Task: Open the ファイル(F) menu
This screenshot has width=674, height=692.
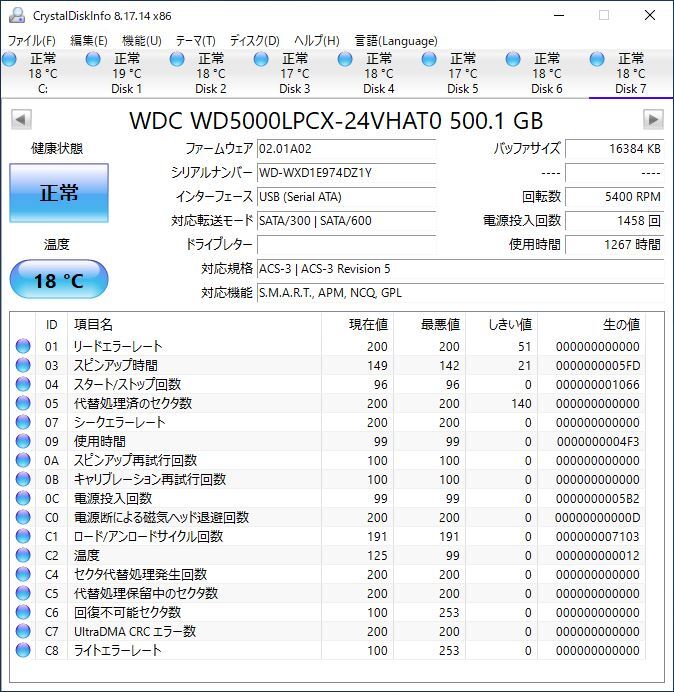Action: (x=32, y=41)
